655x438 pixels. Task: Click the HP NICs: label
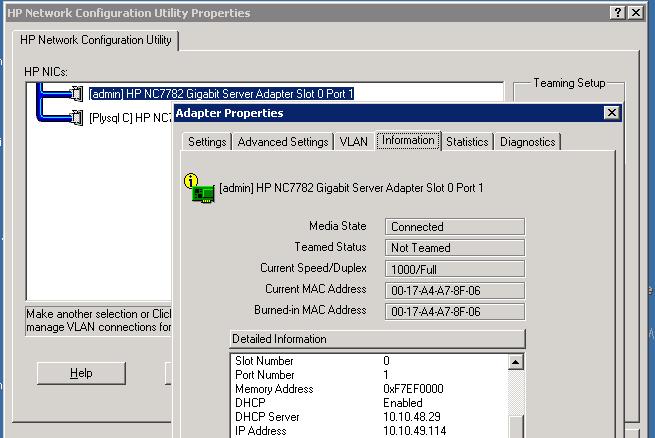point(46,72)
